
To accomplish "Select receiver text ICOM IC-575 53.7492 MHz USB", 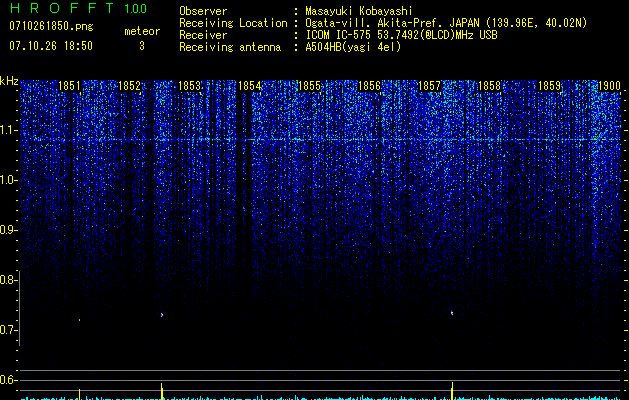I will tap(401, 35).
